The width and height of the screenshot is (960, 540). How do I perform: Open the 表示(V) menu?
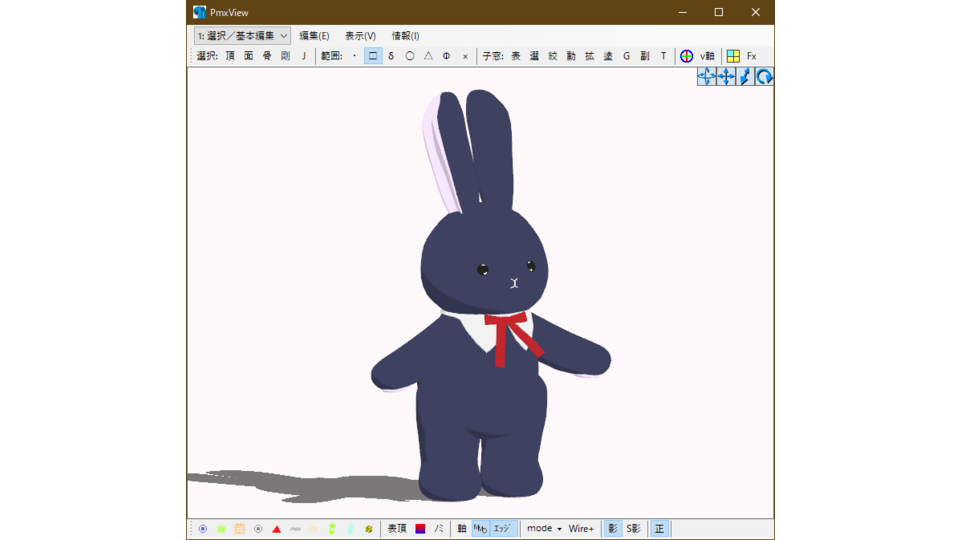pos(360,36)
